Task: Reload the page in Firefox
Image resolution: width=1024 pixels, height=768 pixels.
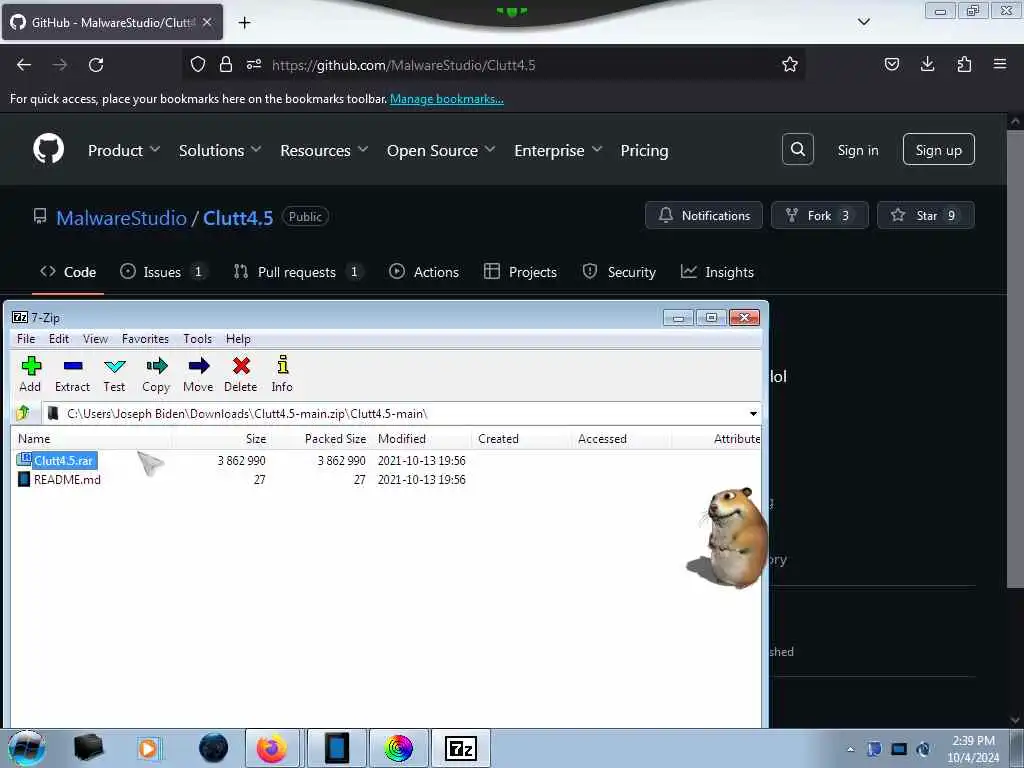Action: pyautogui.click(x=96, y=65)
